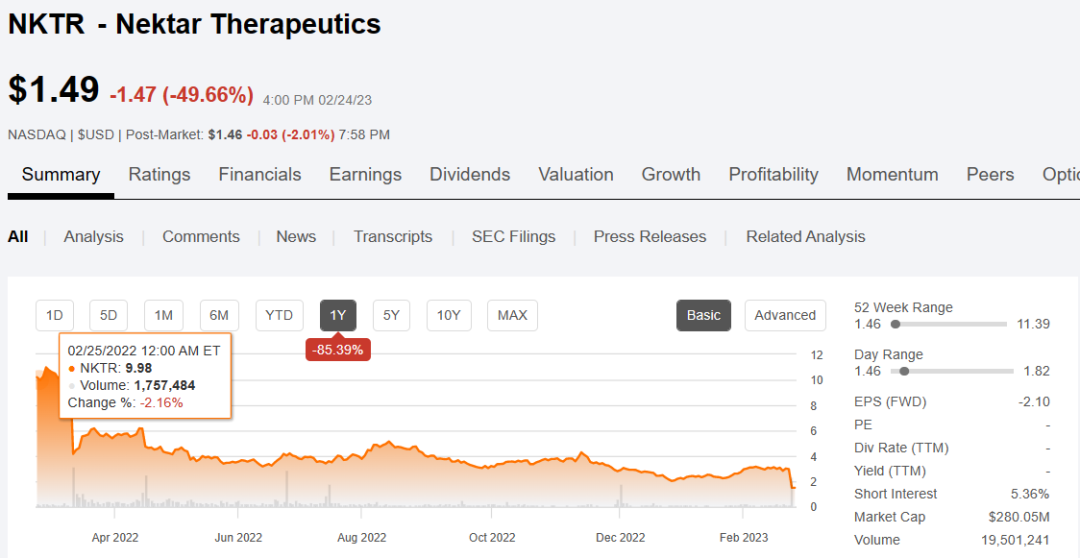
Task: Click the Day Range slider dot
Action: [904, 371]
